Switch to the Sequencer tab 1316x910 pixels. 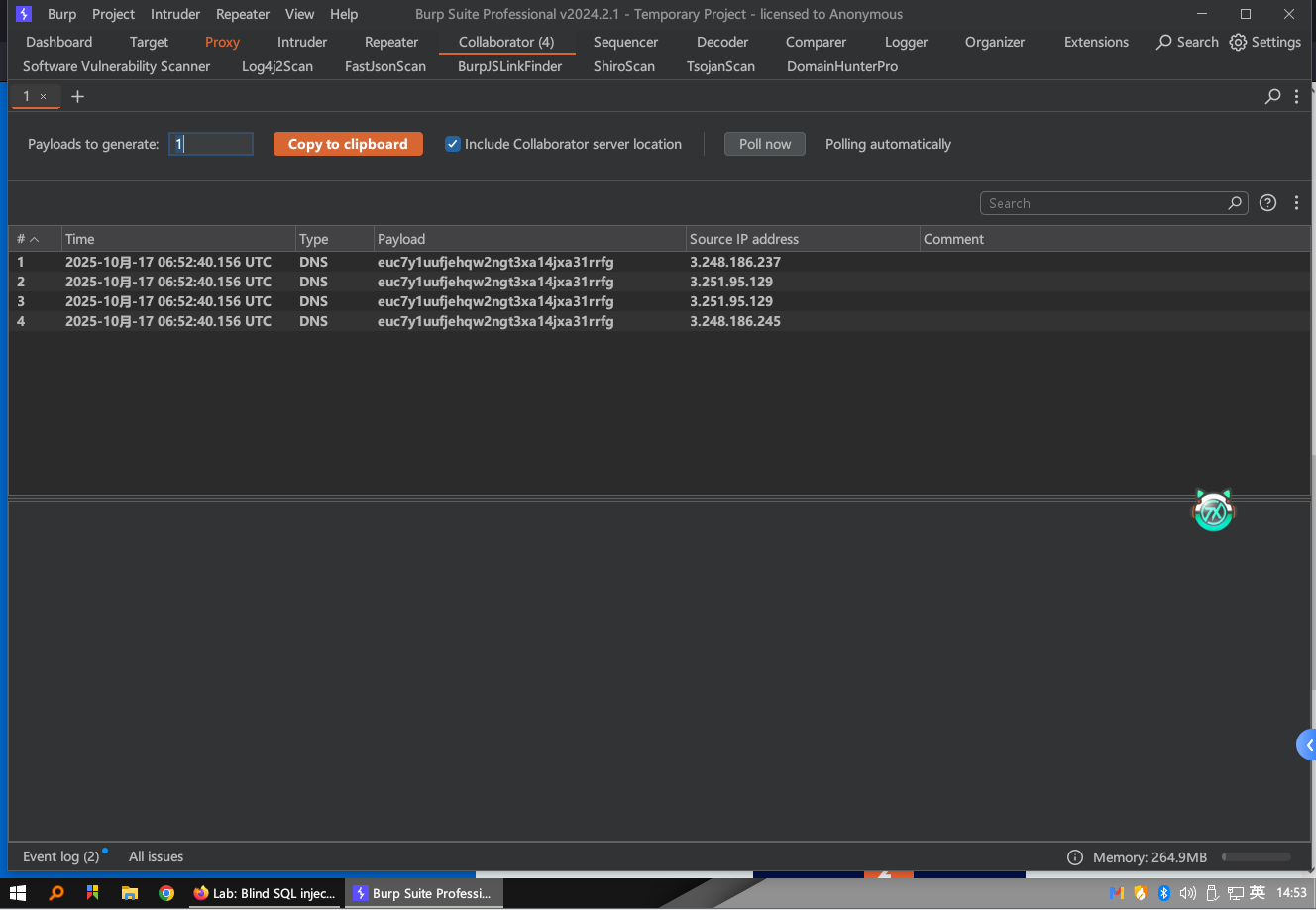pyautogui.click(x=625, y=42)
